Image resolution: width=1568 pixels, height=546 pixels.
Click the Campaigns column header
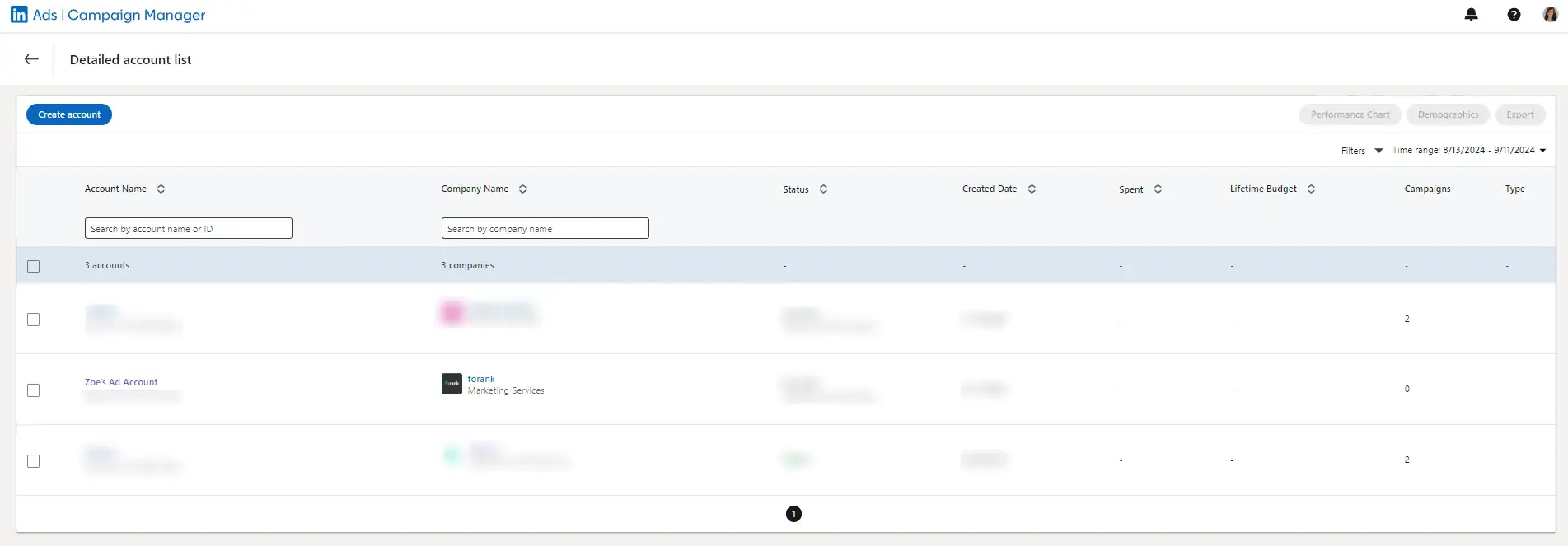coord(1427,189)
